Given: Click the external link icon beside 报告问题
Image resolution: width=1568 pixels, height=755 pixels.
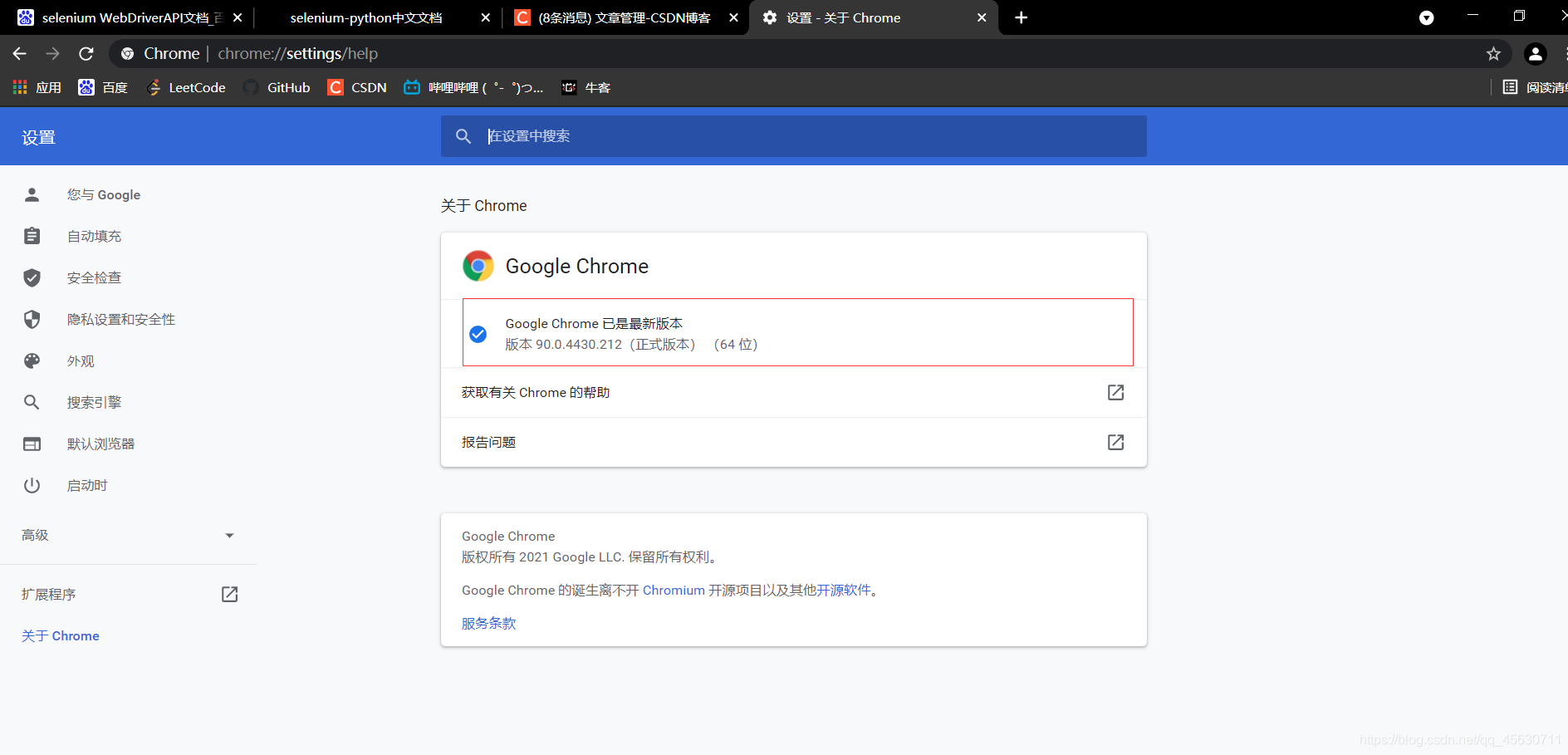Looking at the screenshot, I should 1115,442.
